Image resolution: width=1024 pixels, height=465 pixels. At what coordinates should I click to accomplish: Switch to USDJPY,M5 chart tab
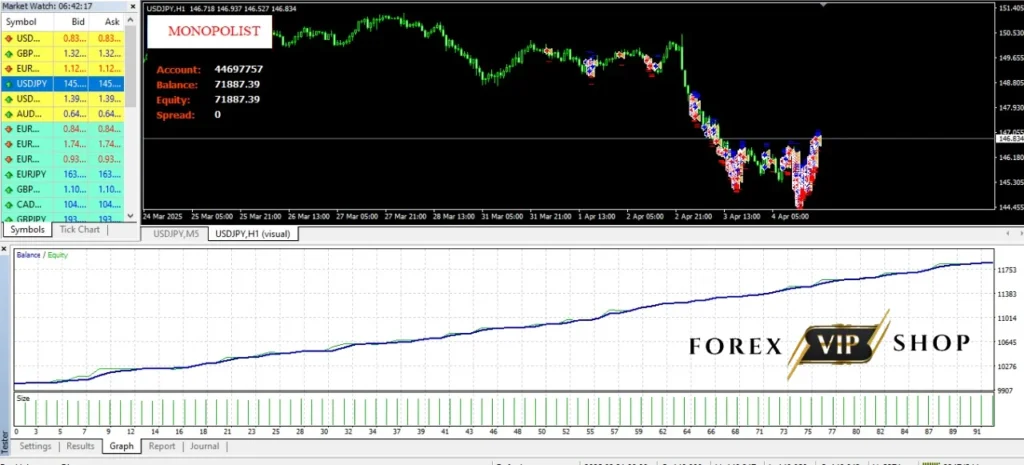[x=175, y=234]
